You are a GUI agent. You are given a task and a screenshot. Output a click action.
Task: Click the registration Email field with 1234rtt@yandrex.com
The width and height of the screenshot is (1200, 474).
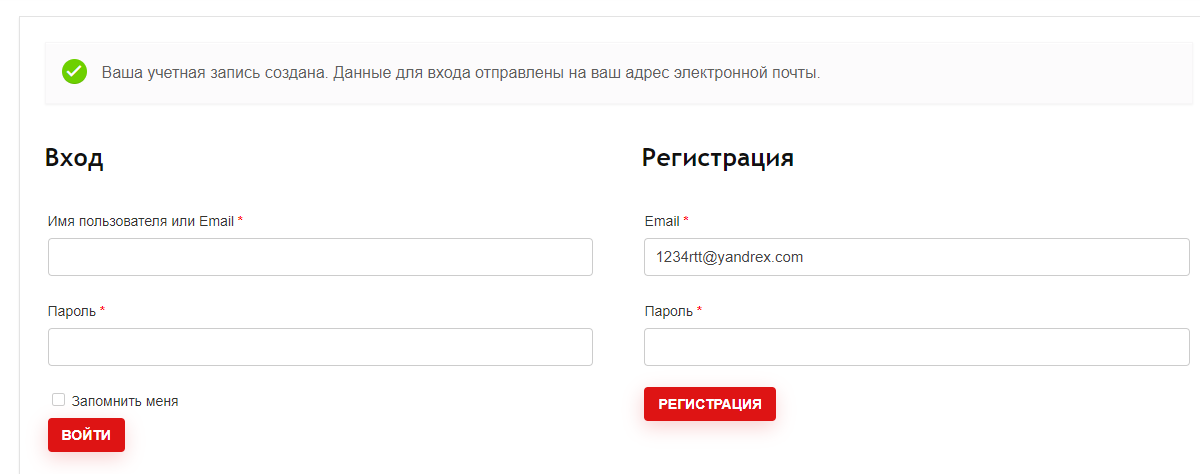[916, 257]
